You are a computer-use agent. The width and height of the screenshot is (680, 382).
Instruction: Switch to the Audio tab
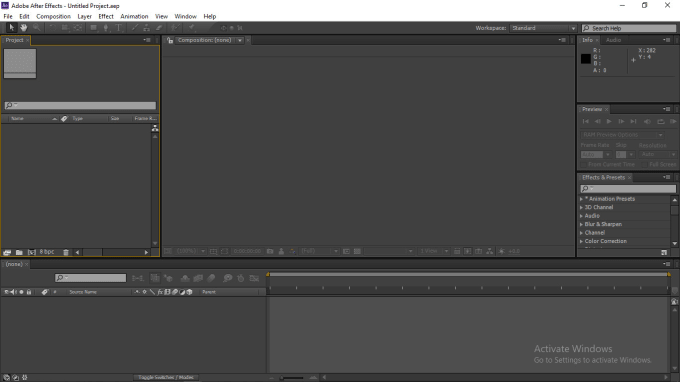pos(613,40)
